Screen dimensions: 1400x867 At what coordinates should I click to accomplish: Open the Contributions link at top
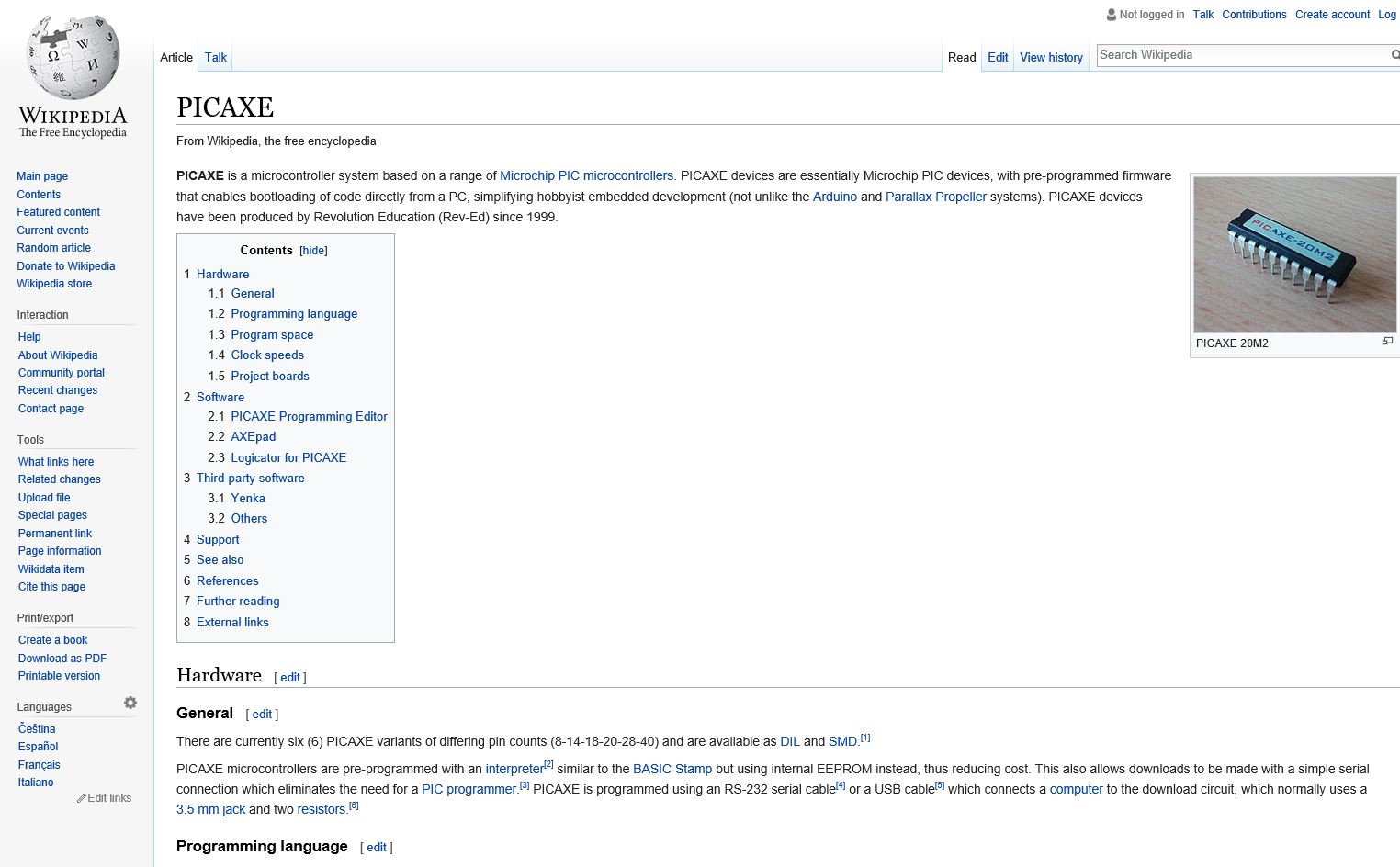pos(1254,15)
